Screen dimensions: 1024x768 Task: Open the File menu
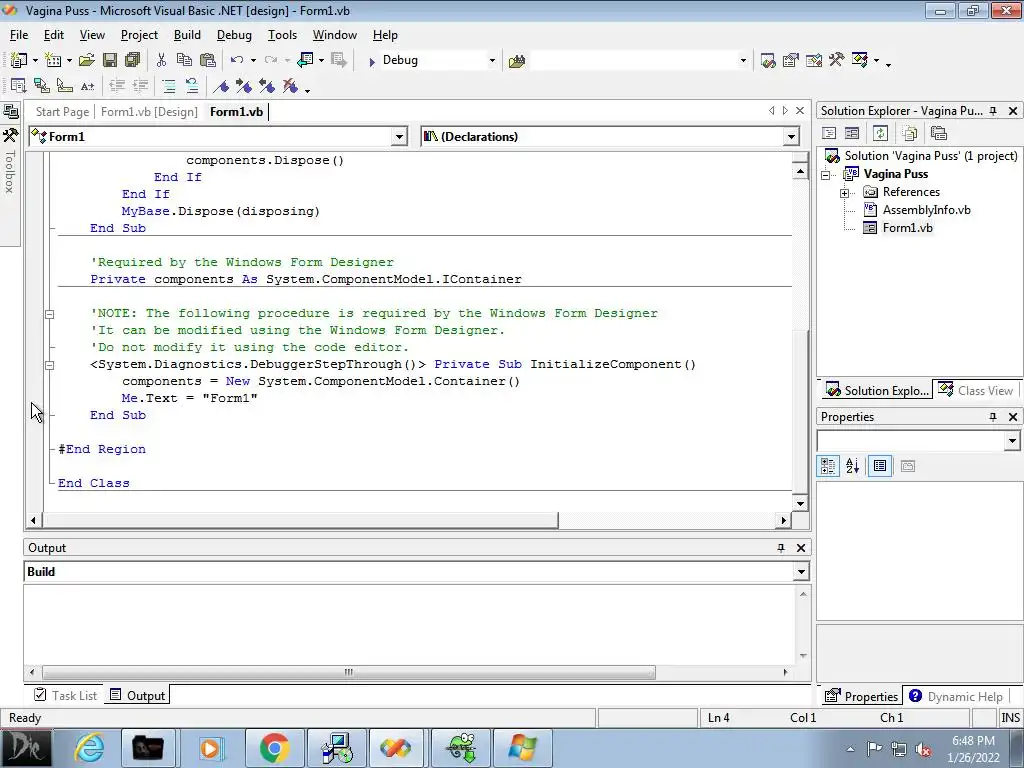(x=19, y=35)
